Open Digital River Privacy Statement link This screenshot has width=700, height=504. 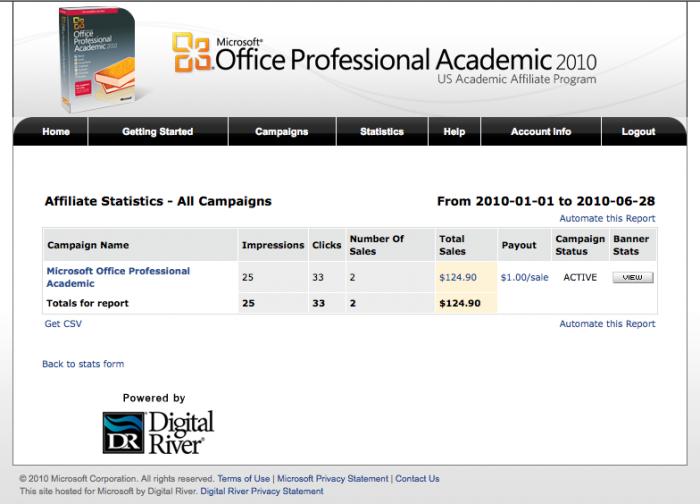pos(262,491)
